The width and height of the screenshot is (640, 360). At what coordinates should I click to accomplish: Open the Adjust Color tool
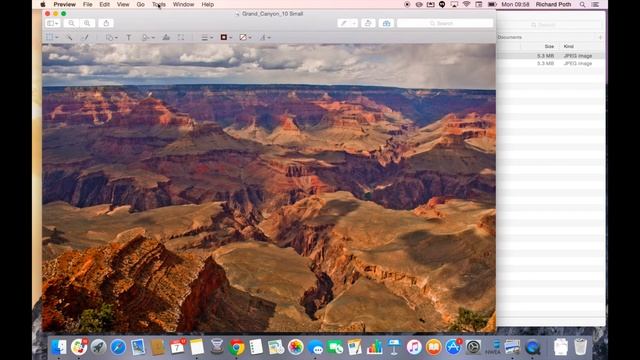[x=166, y=38]
